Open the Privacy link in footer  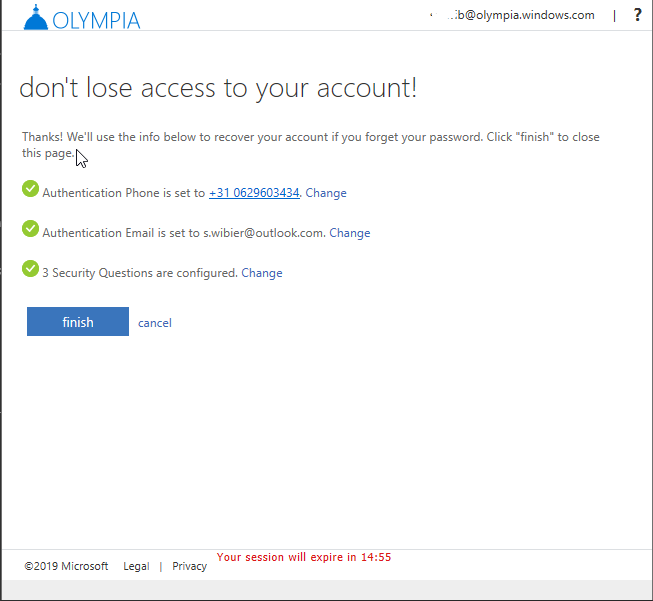(189, 566)
